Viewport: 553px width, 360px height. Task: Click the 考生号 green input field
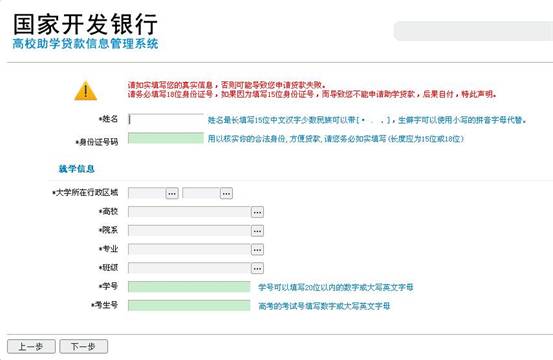tap(189, 305)
